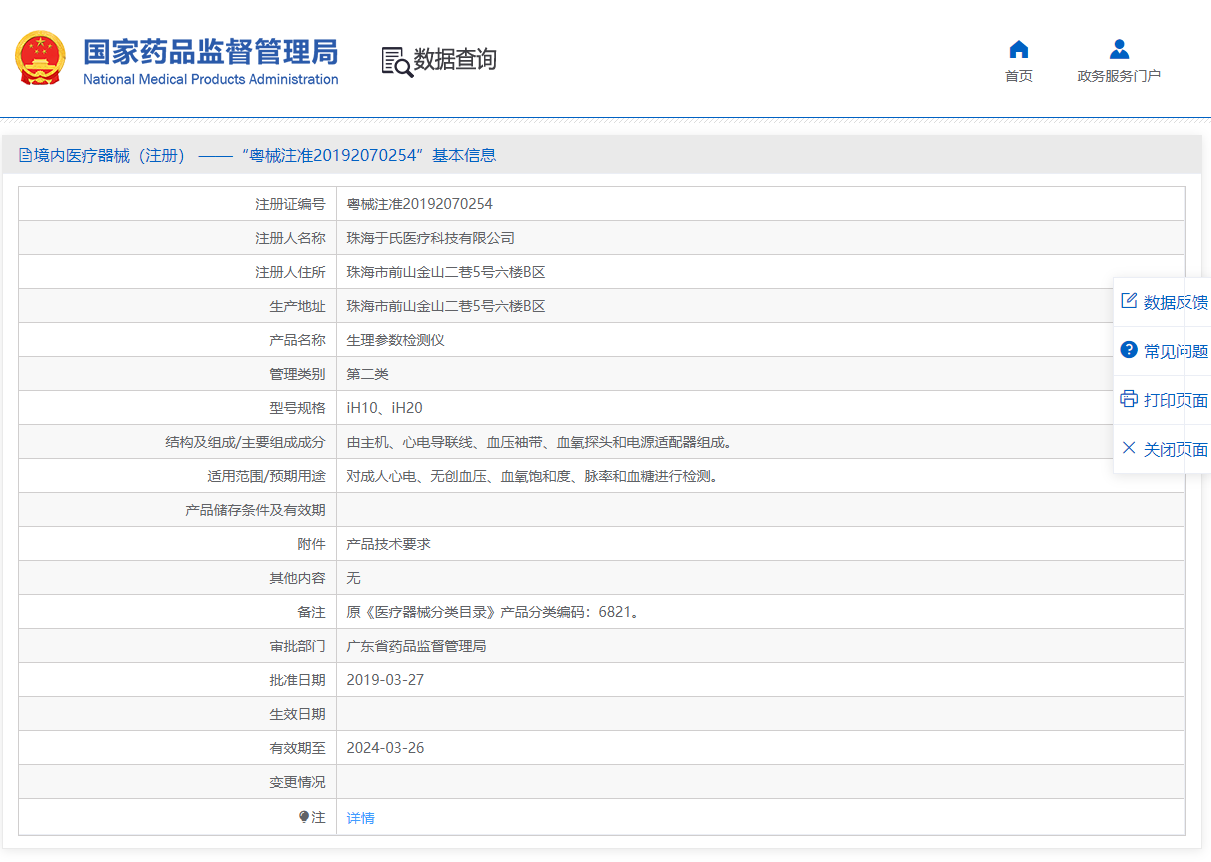Open the 详情 details link
Viewport: 1211px width, 862px height.
point(361,818)
